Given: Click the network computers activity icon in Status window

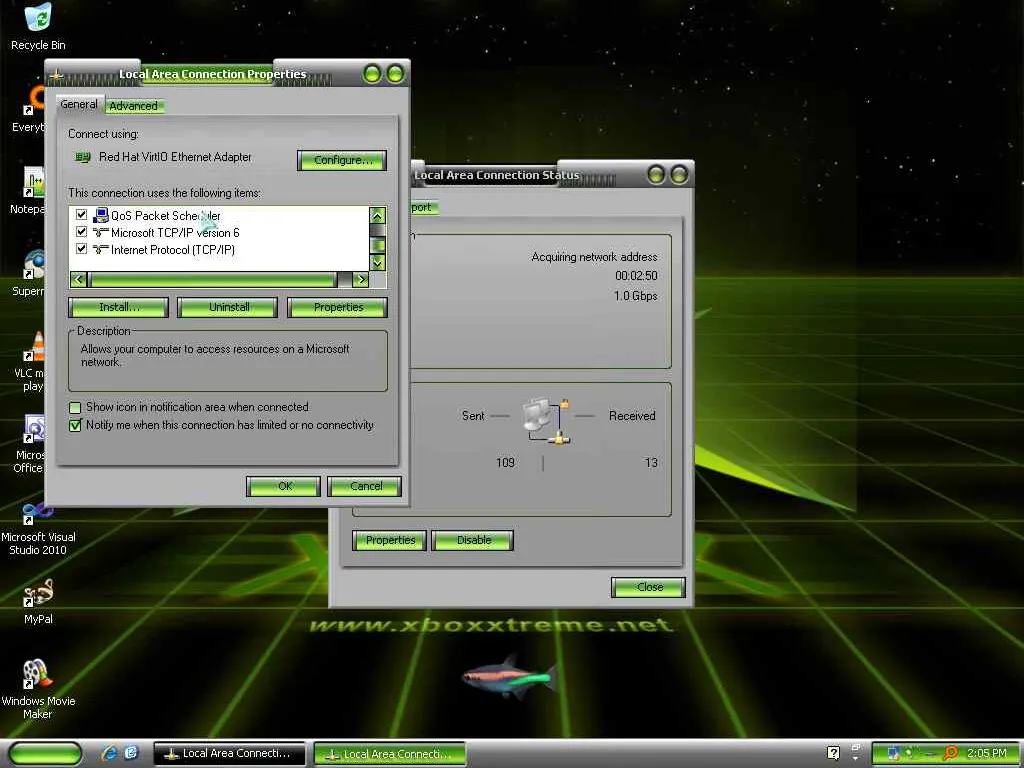Looking at the screenshot, I should click(547, 422).
